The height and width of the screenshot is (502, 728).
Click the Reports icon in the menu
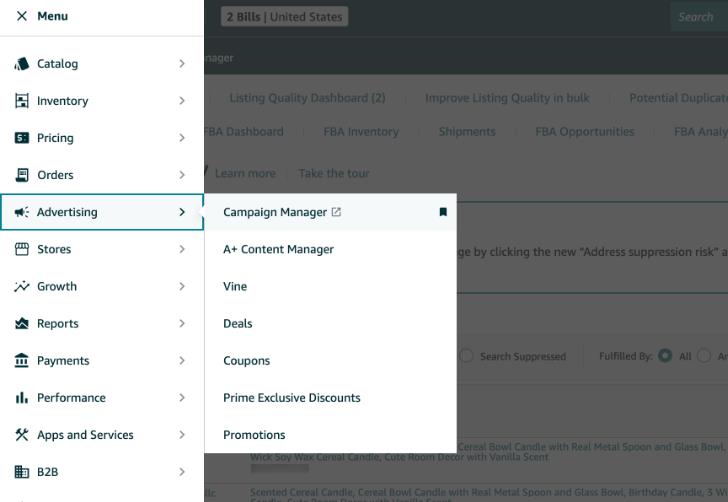[21, 324]
